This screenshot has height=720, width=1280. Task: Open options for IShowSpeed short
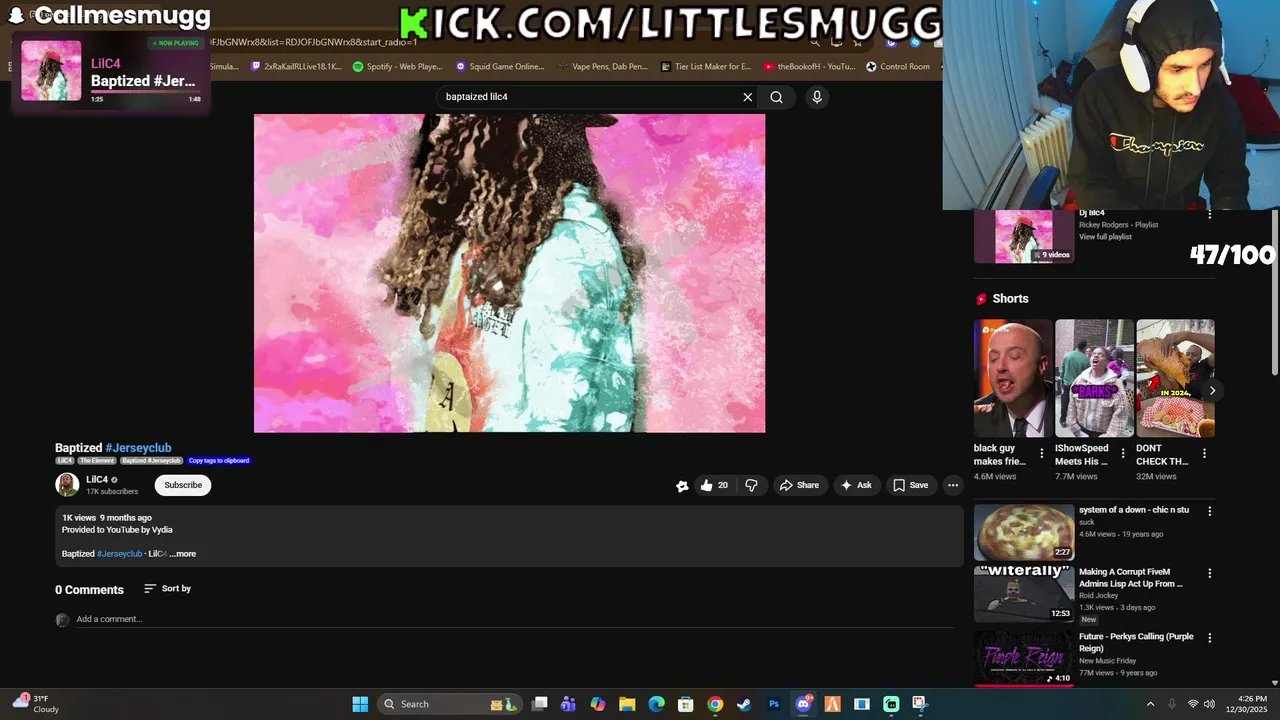click(1123, 453)
